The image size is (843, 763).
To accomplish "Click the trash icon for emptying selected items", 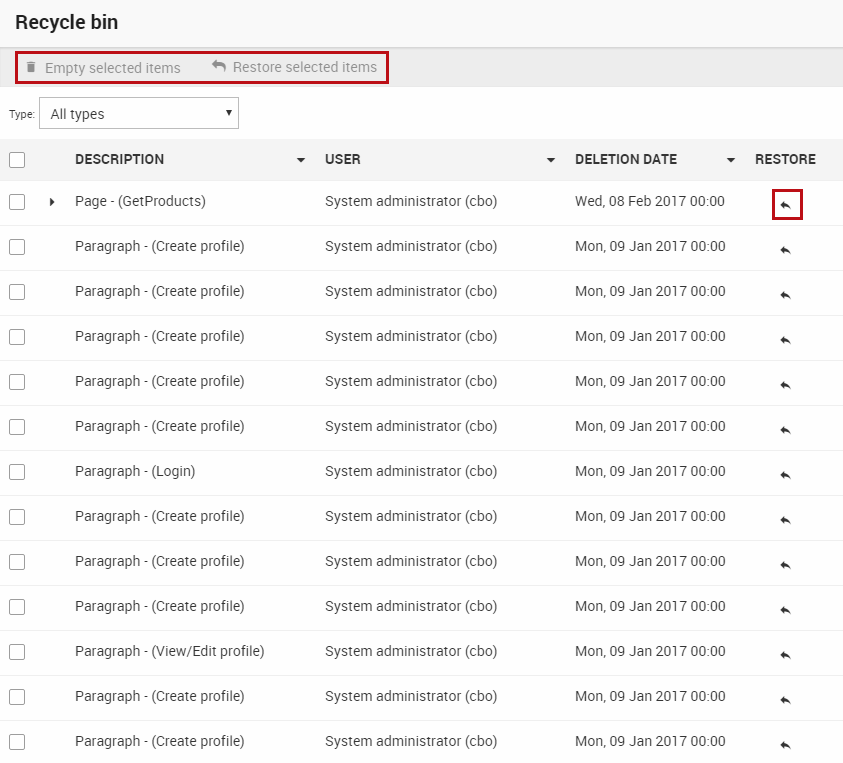I will click(x=31, y=67).
